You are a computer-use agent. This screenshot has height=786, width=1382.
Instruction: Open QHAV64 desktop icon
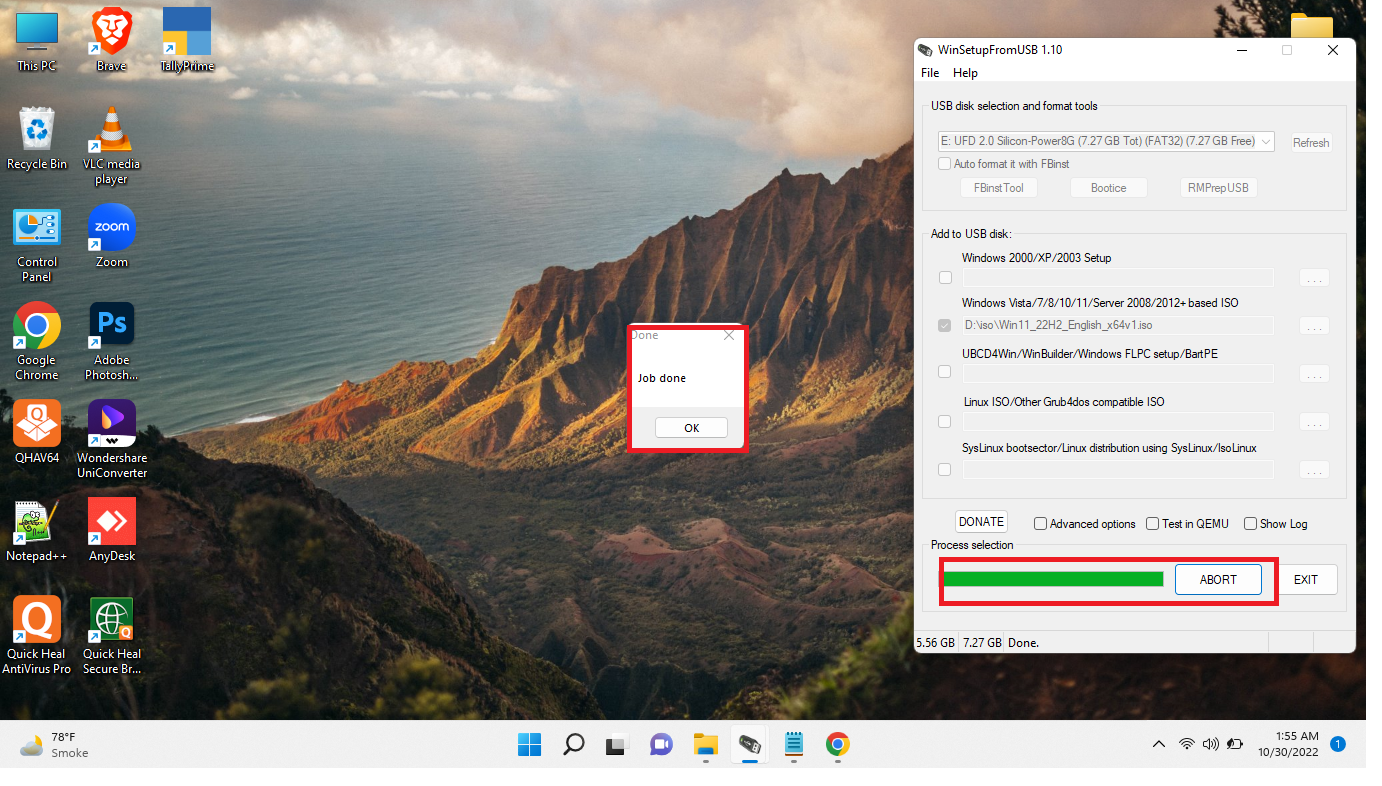click(x=37, y=432)
